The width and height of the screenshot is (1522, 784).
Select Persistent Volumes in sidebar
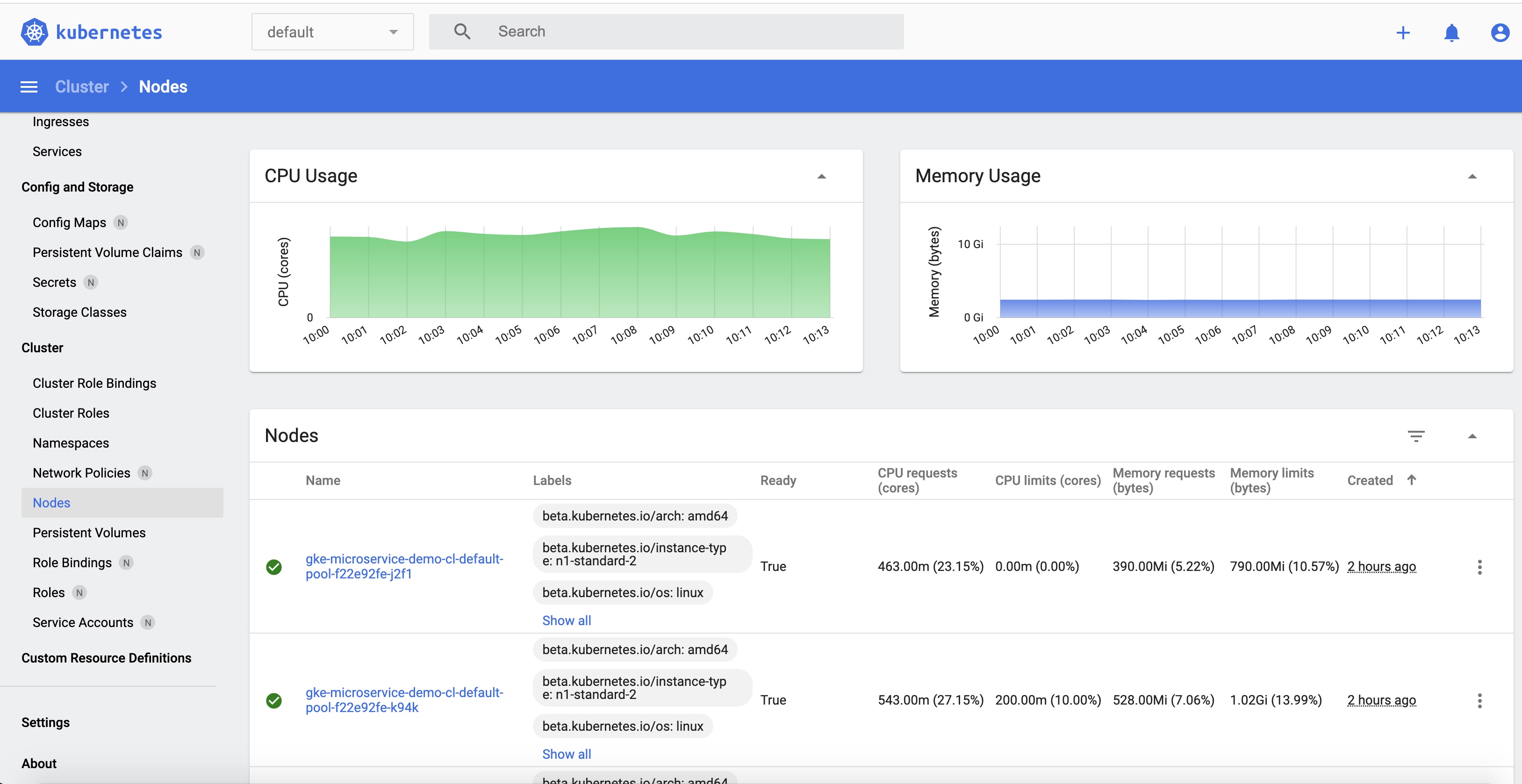pyautogui.click(x=89, y=533)
